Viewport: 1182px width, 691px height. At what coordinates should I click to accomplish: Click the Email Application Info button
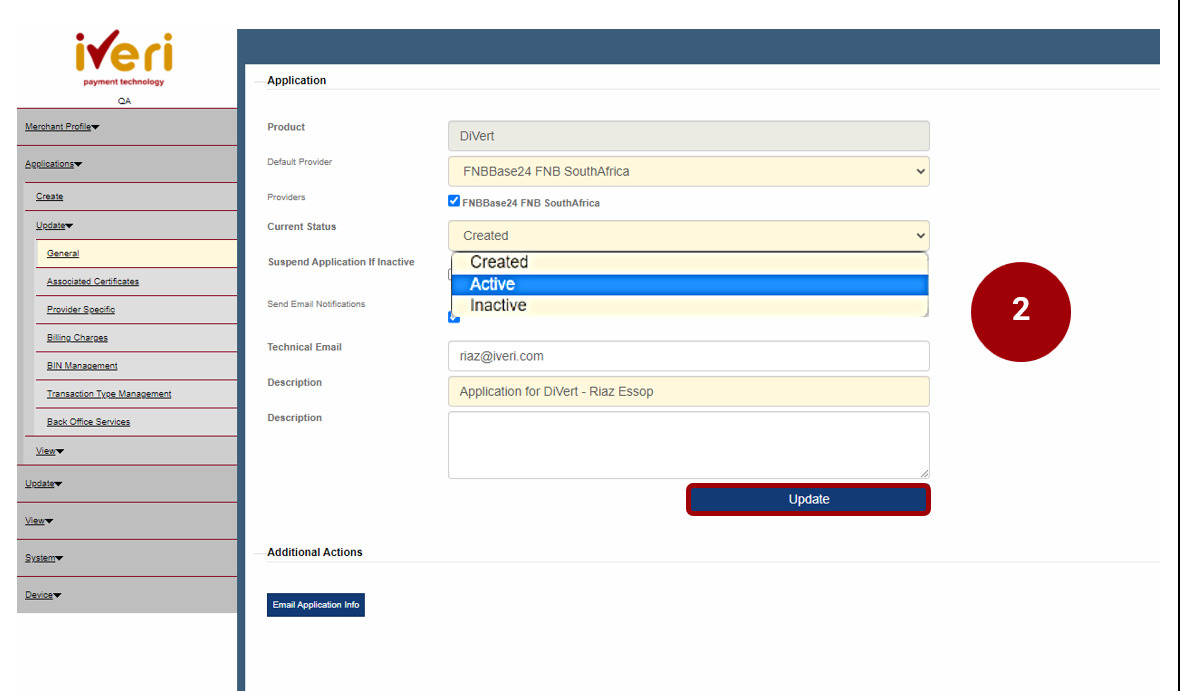coord(315,605)
